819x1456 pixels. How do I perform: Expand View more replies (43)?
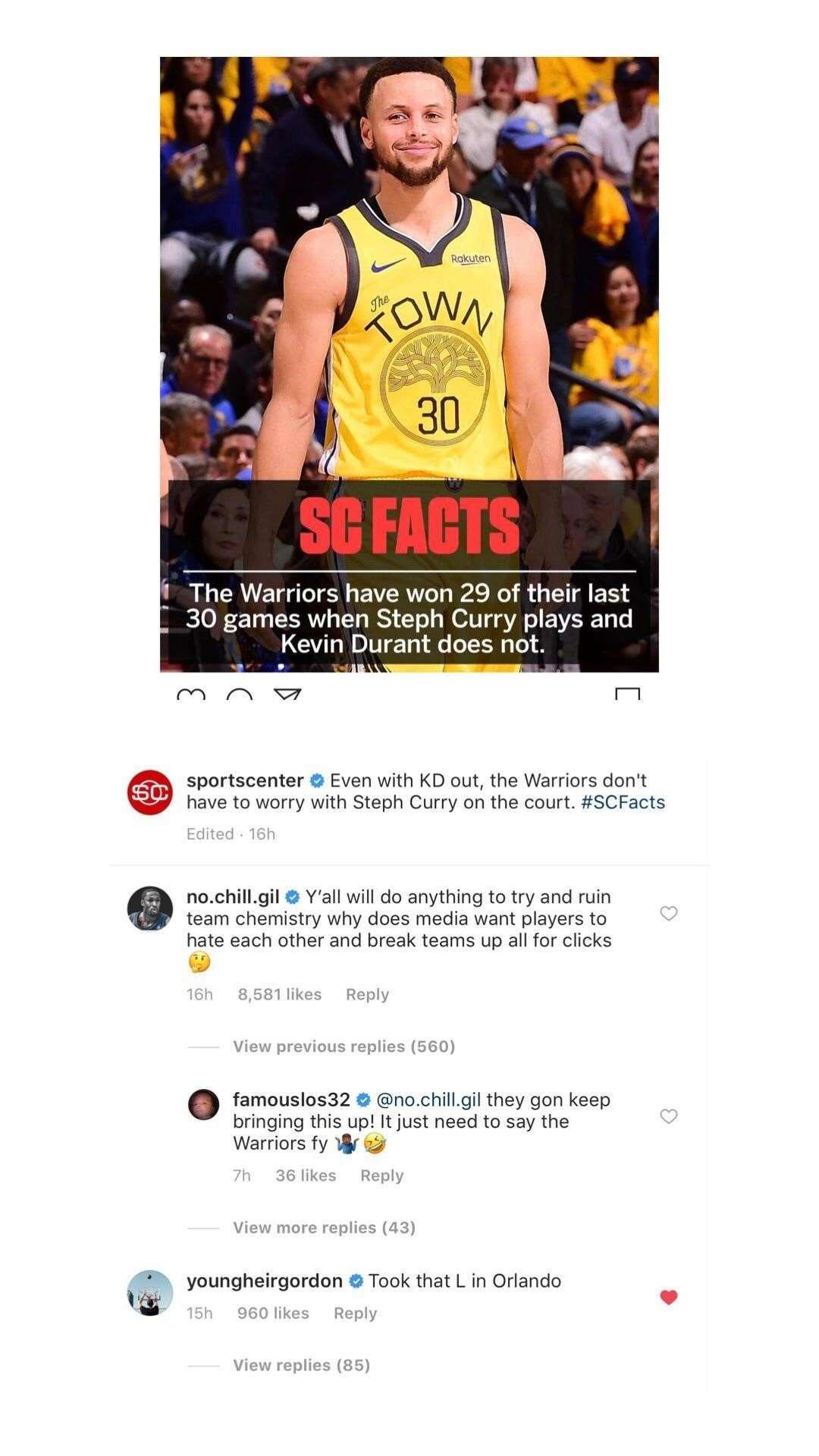pos(324,1228)
